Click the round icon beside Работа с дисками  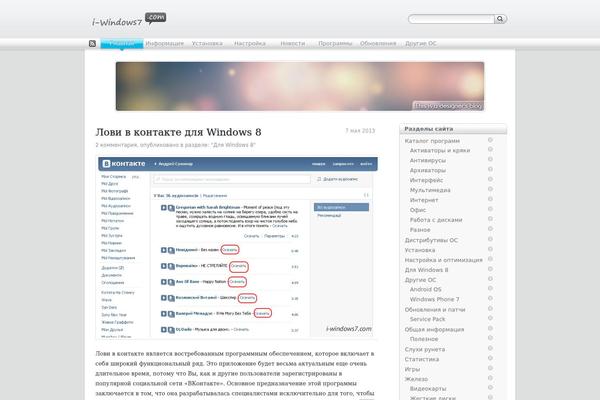[490, 219]
